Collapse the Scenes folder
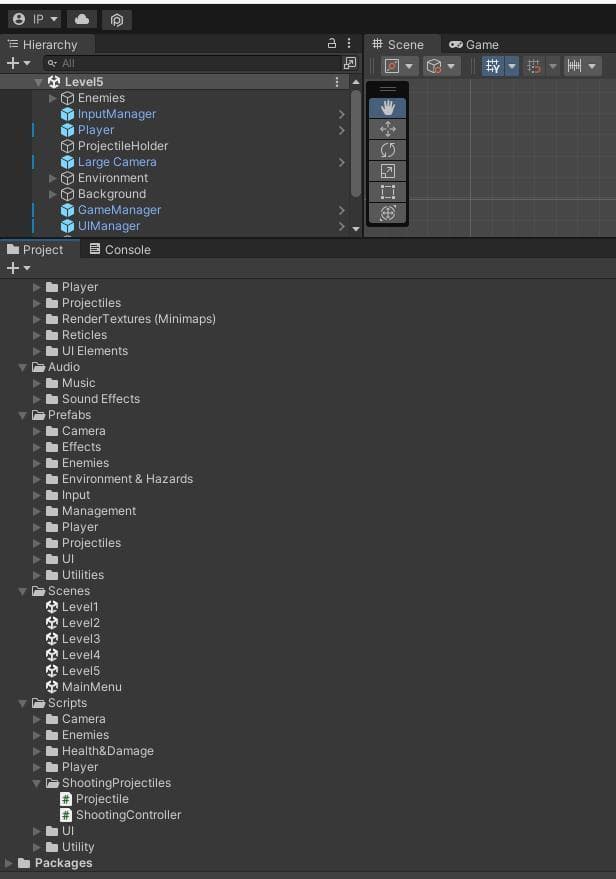The image size is (616, 879). coord(22,591)
